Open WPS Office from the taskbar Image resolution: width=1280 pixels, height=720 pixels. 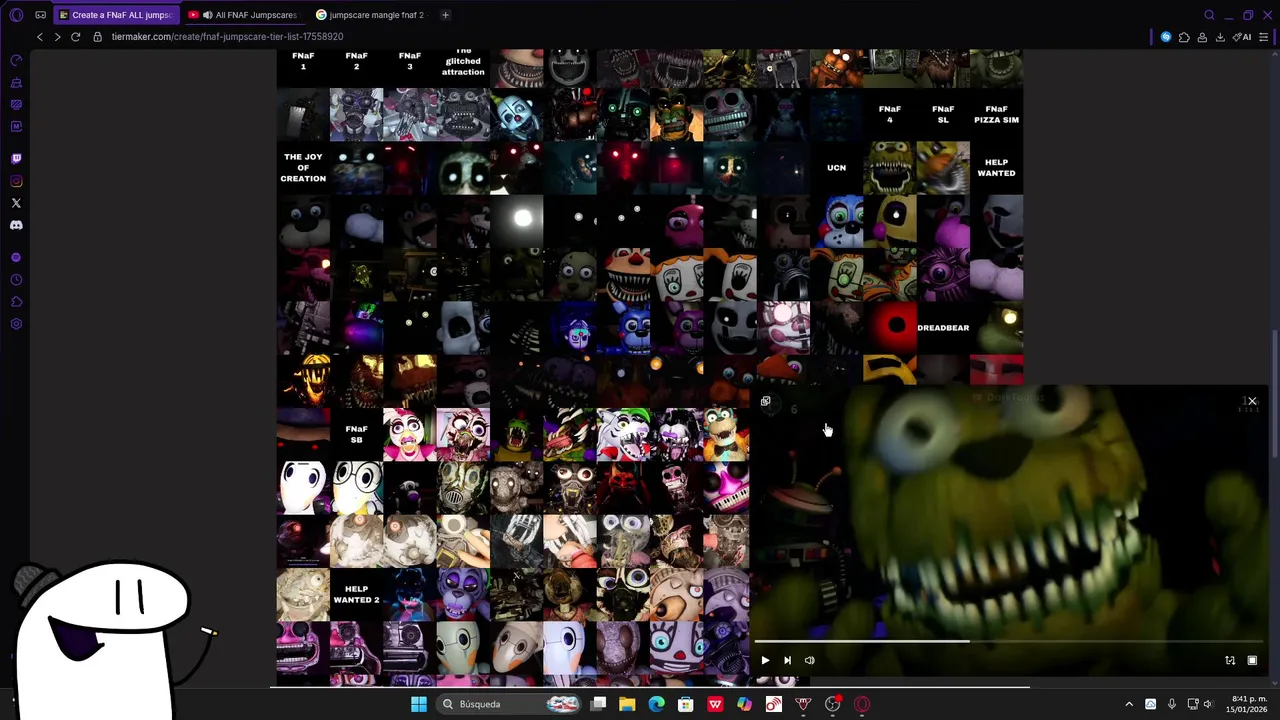[715, 704]
